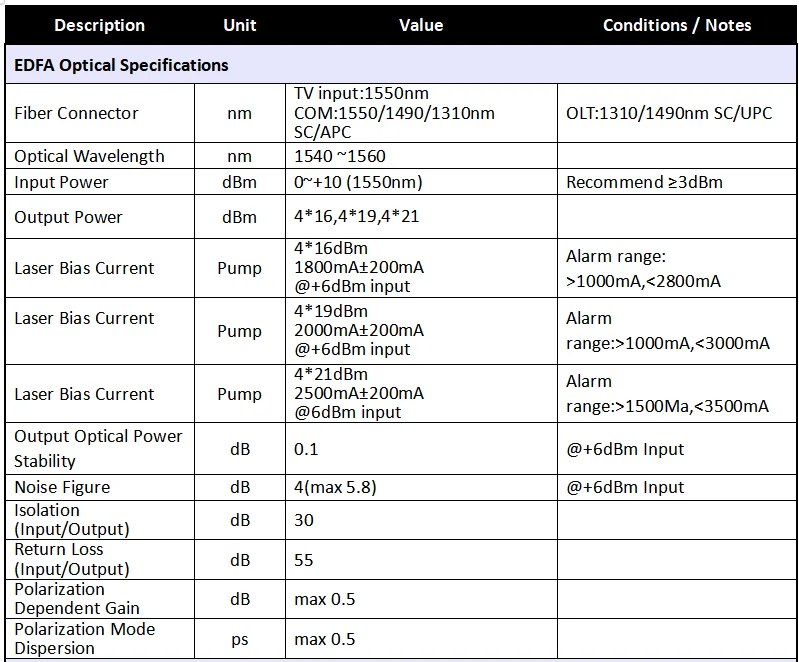This screenshot has width=799, height=662.
Task: Click the "4*16,4*19,4*21" output power value
Action: pyautogui.click(x=358, y=217)
